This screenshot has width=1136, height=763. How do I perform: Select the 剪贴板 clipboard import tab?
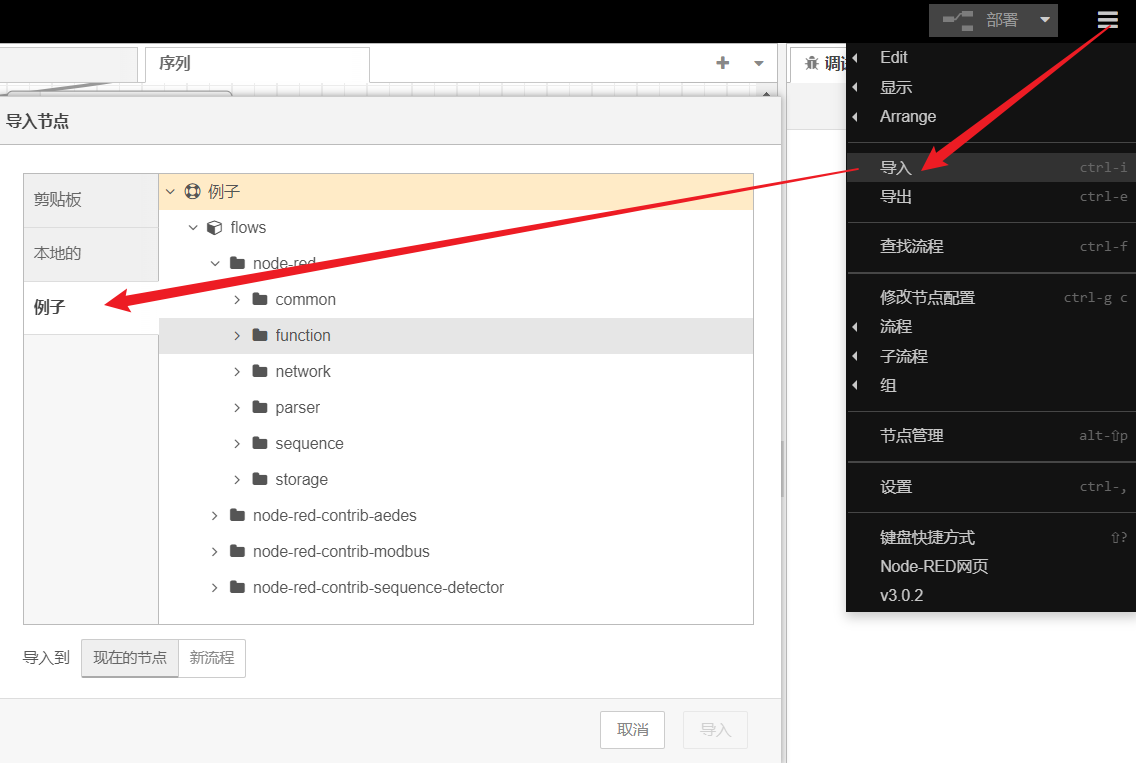[91, 200]
